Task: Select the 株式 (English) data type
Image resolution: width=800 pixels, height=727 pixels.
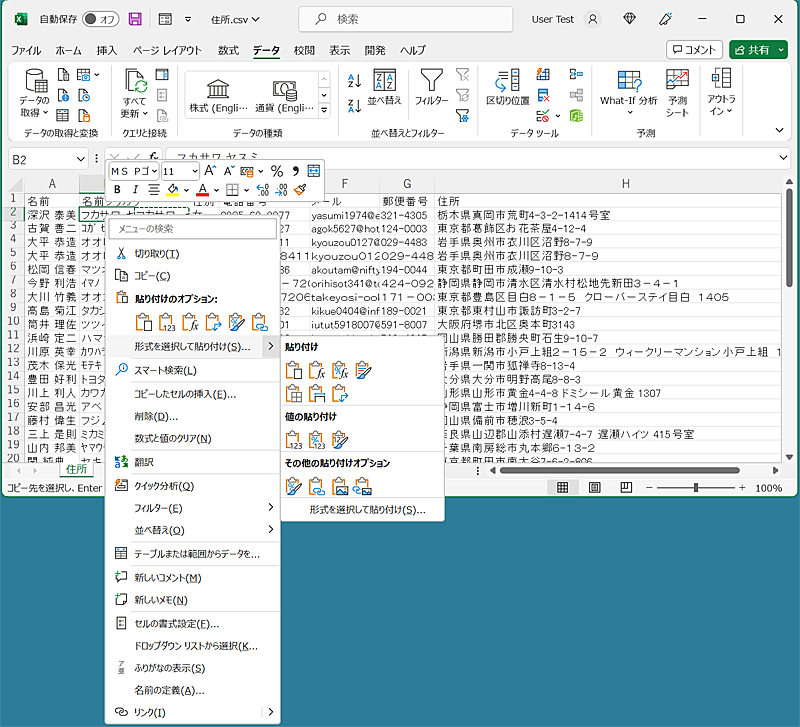Action: [218, 96]
